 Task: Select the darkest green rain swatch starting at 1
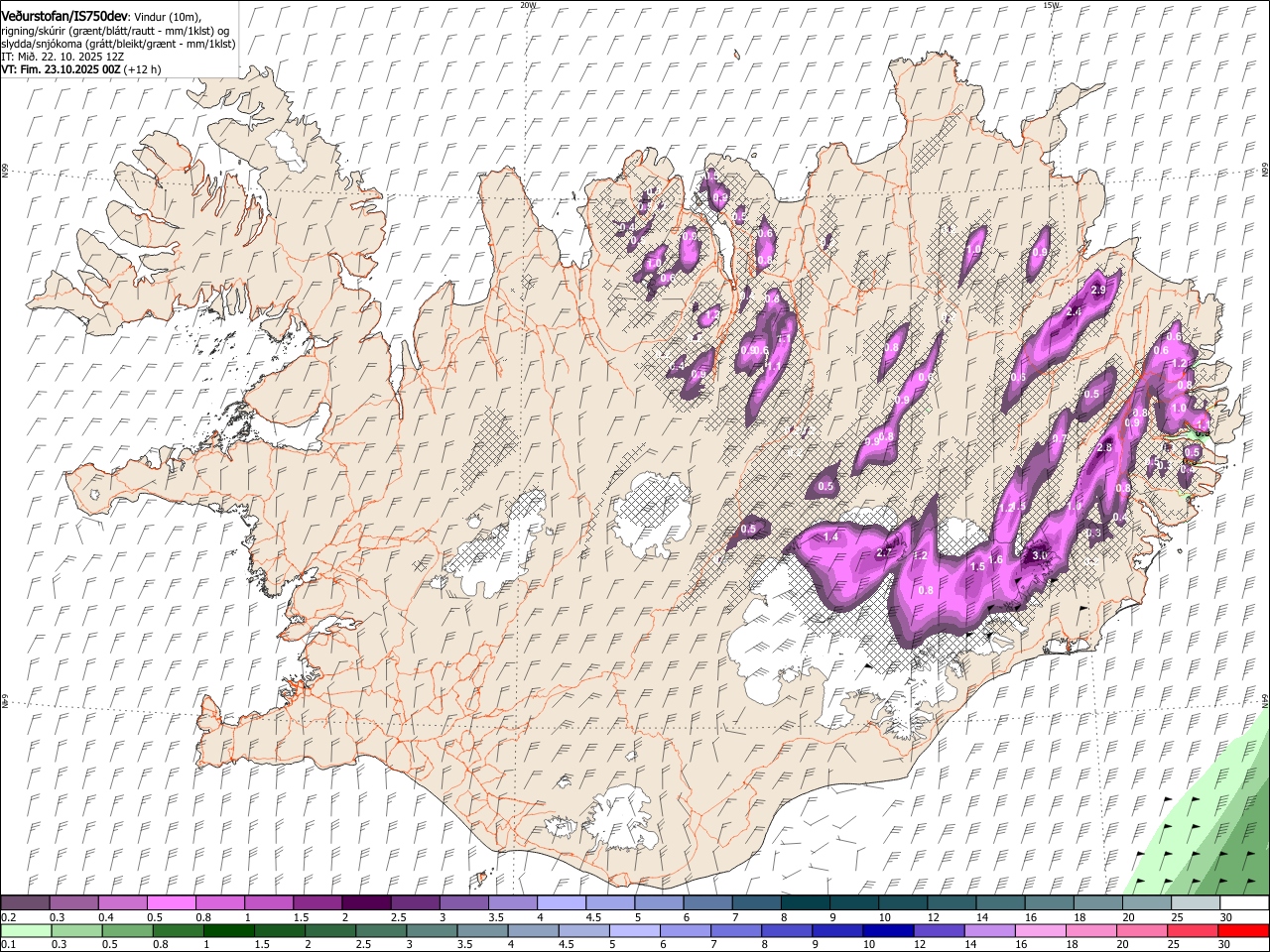point(229,930)
